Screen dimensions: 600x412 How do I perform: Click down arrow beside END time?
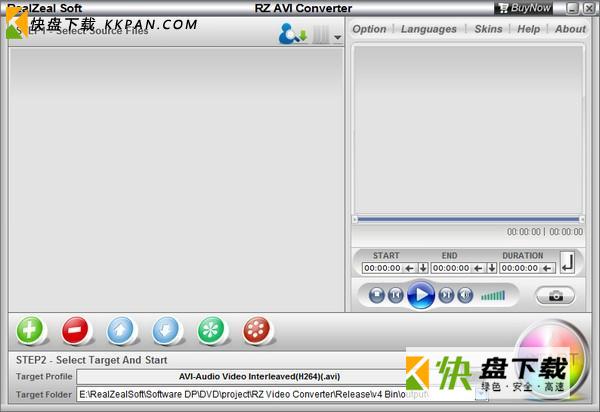pyautogui.click(x=492, y=268)
